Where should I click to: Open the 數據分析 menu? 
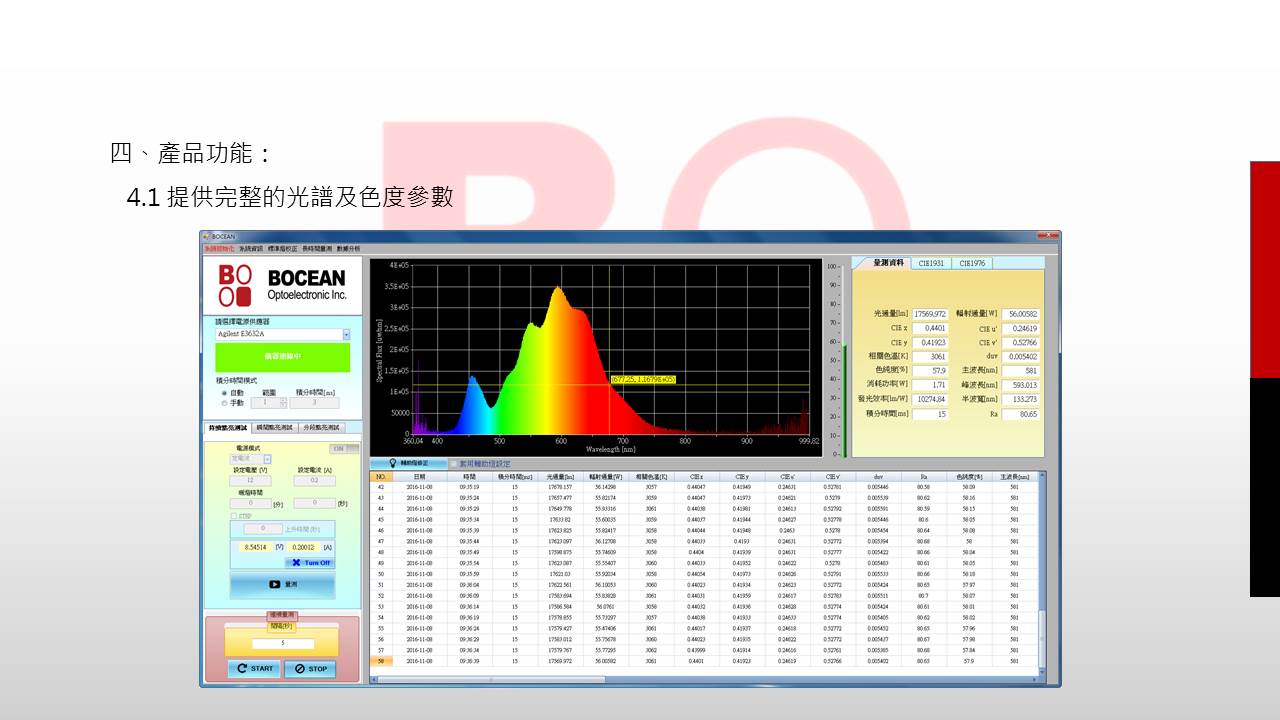tap(348, 248)
